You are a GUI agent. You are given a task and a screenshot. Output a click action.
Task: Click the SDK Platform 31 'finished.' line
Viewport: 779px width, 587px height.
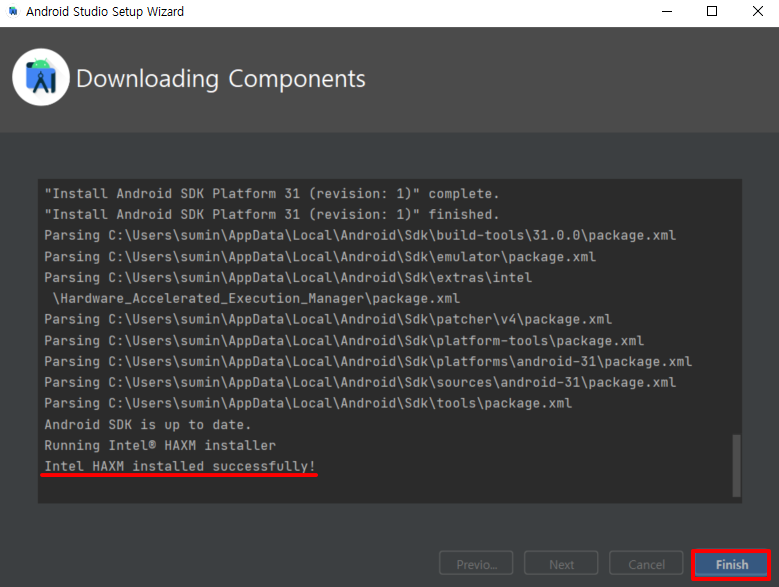click(272, 214)
